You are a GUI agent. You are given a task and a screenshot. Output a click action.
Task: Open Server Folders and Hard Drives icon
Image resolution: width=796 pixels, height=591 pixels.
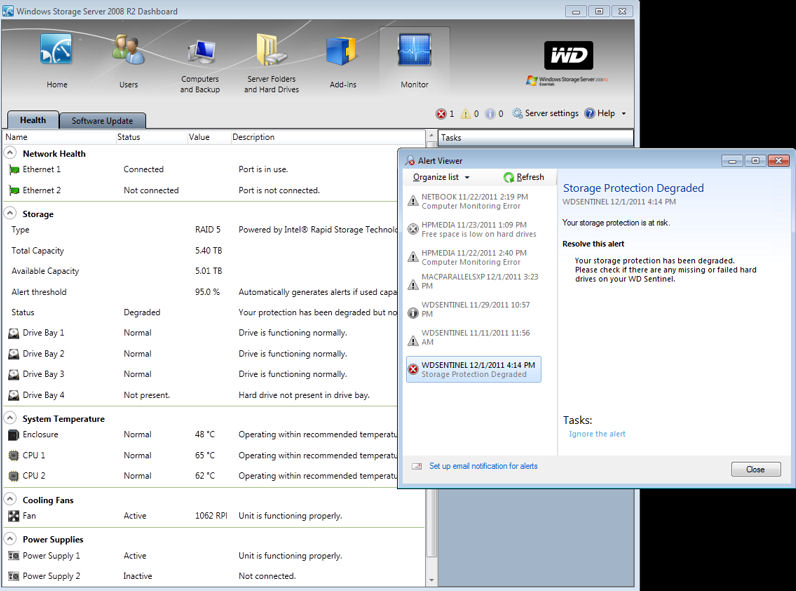[271, 50]
